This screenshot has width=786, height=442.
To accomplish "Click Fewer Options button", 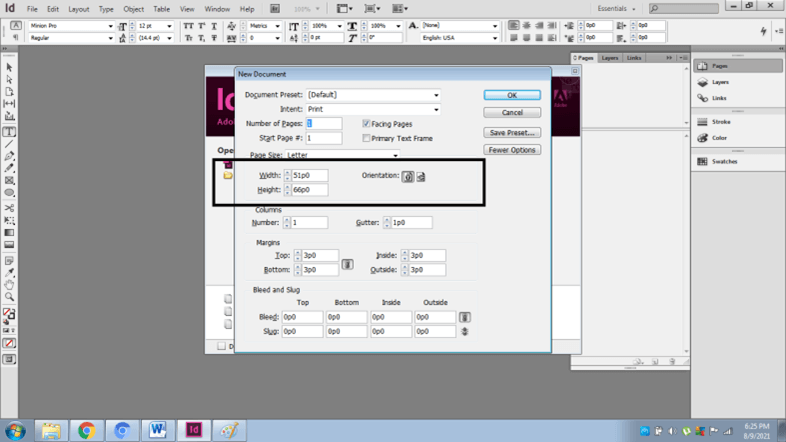I will click(x=512, y=150).
